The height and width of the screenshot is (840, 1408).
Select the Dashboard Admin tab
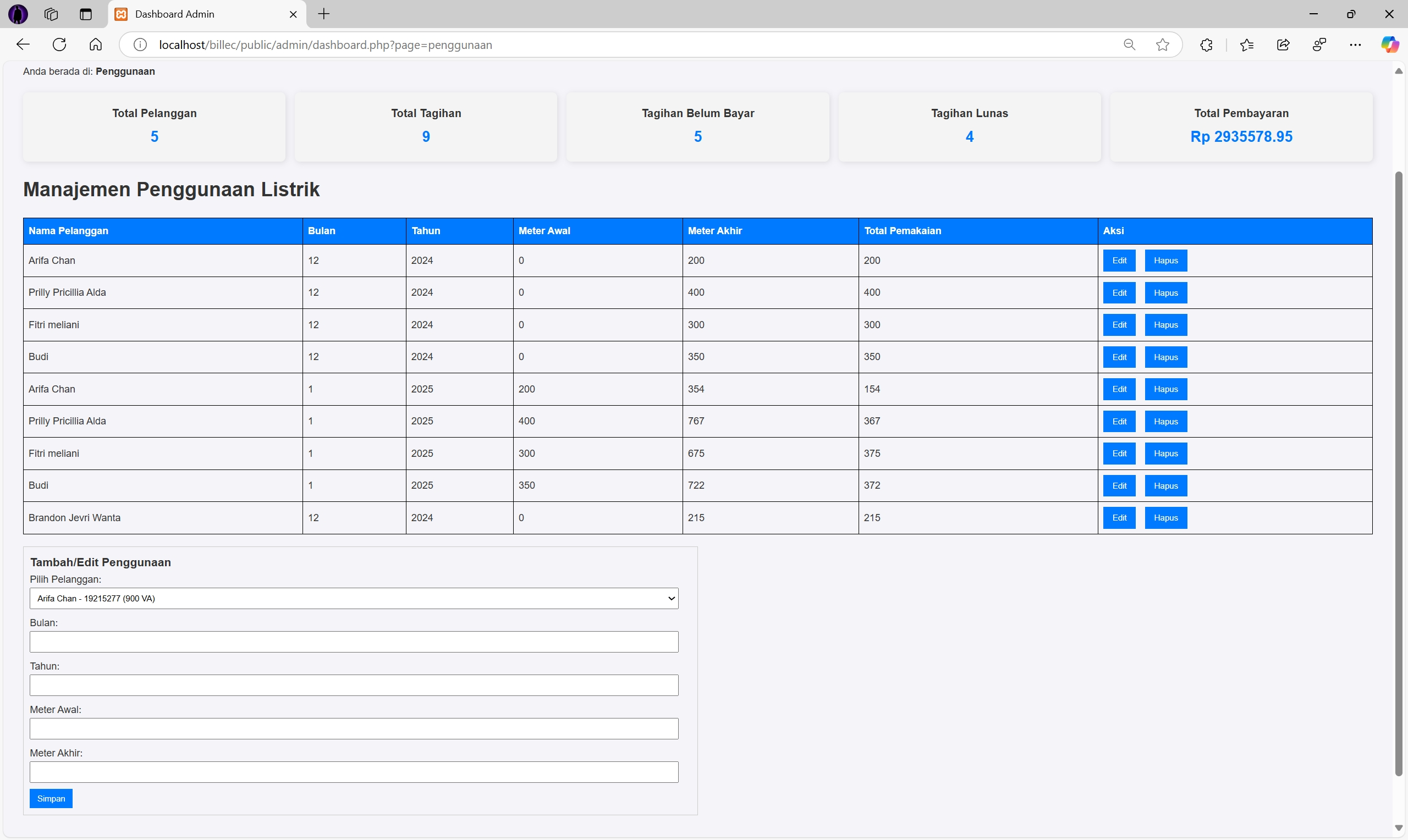click(207, 14)
